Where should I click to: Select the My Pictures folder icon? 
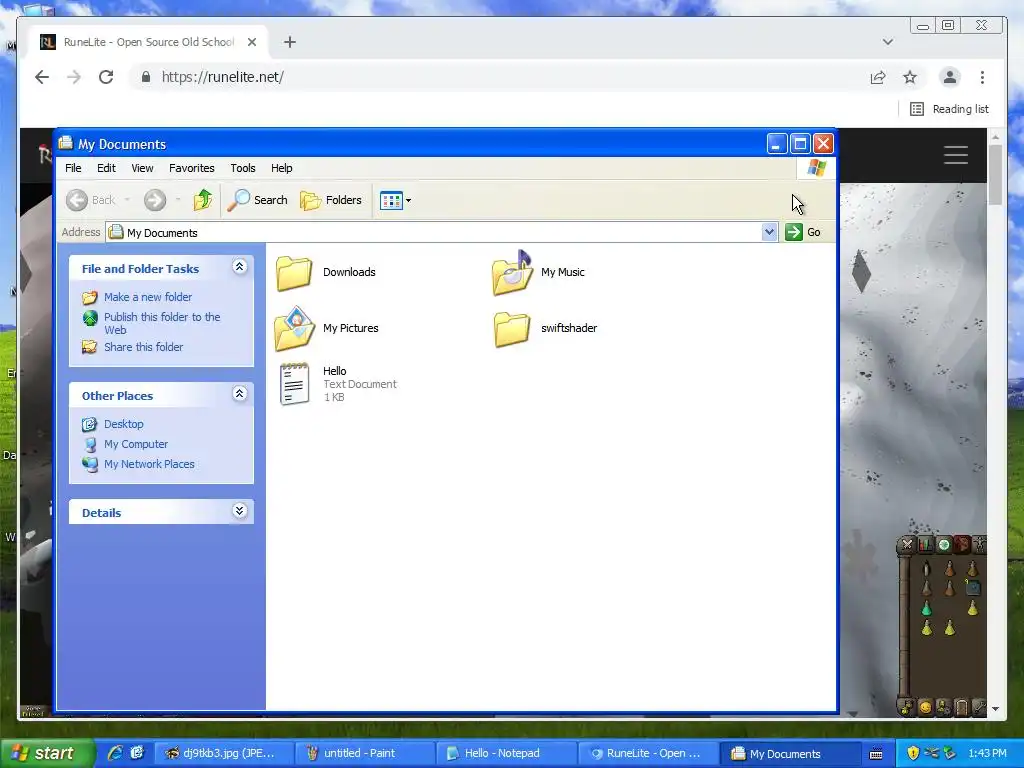click(295, 328)
